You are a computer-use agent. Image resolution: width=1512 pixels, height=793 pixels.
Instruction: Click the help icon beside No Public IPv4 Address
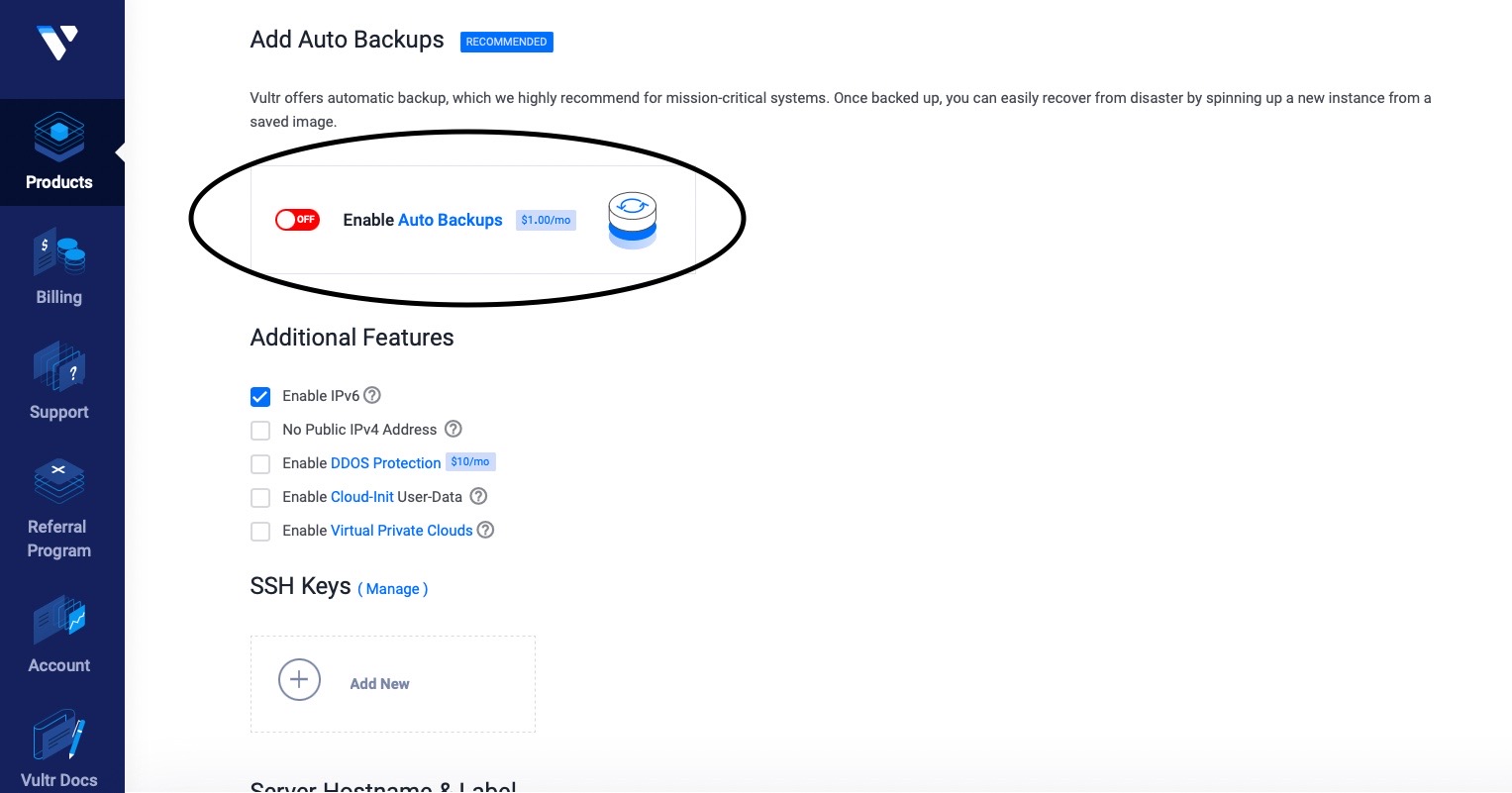(454, 429)
